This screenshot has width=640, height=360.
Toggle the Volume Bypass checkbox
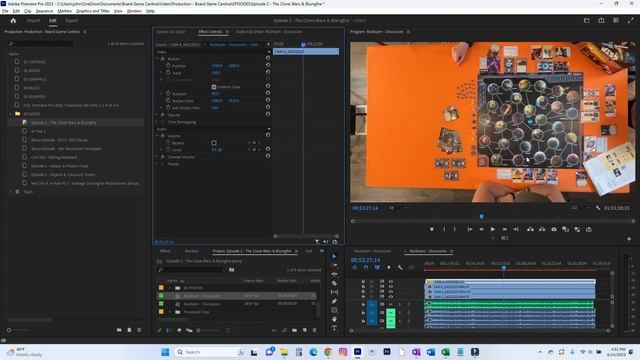[x=214, y=143]
